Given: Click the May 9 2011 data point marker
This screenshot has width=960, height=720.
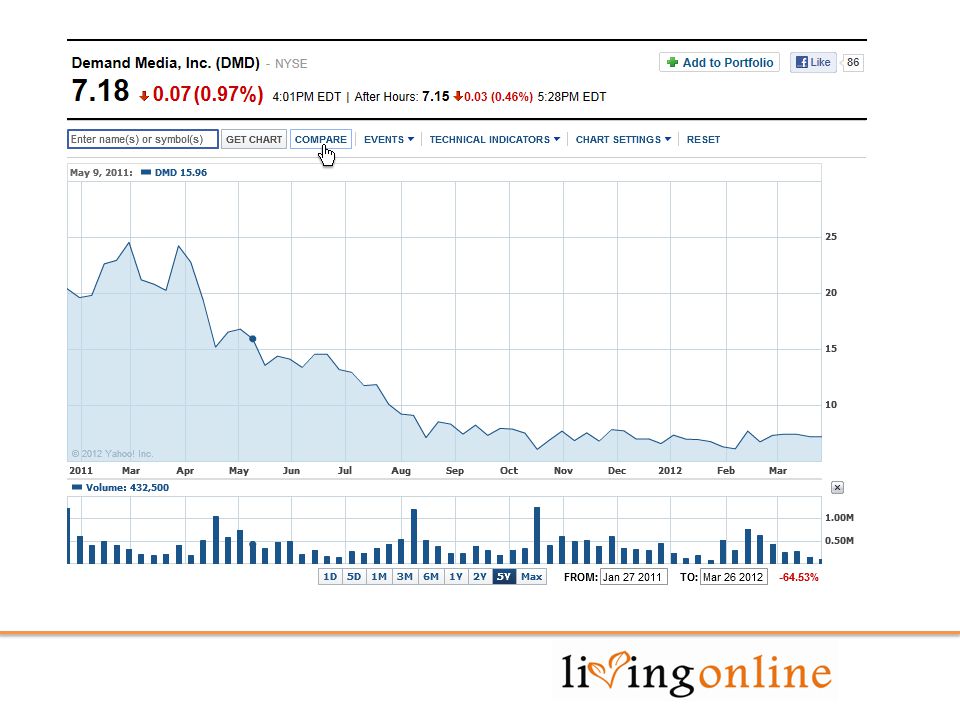Looking at the screenshot, I should 252,339.
